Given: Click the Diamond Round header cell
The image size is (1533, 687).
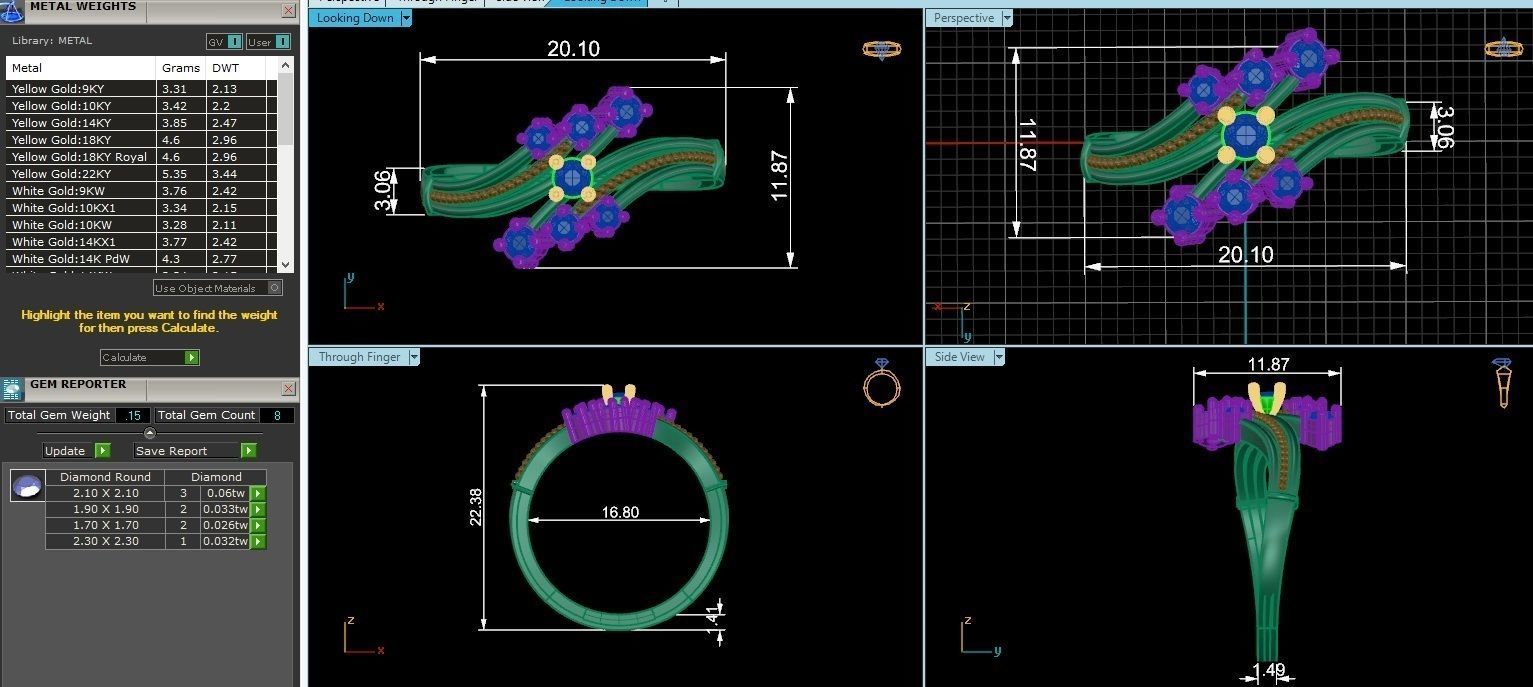Looking at the screenshot, I should click(x=105, y=477).
